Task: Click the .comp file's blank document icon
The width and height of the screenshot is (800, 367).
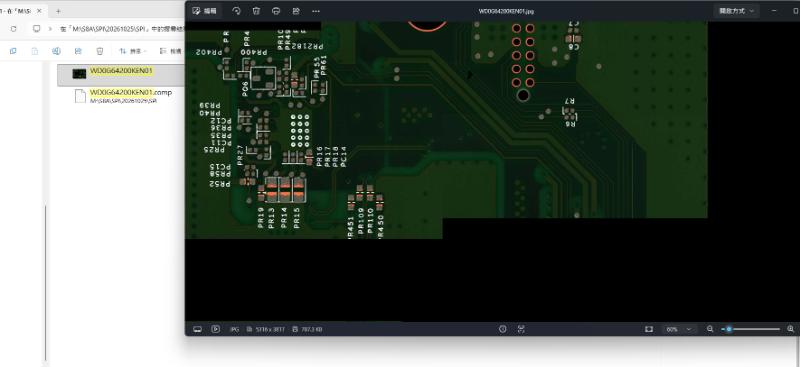Action: [x=80, y=95]
